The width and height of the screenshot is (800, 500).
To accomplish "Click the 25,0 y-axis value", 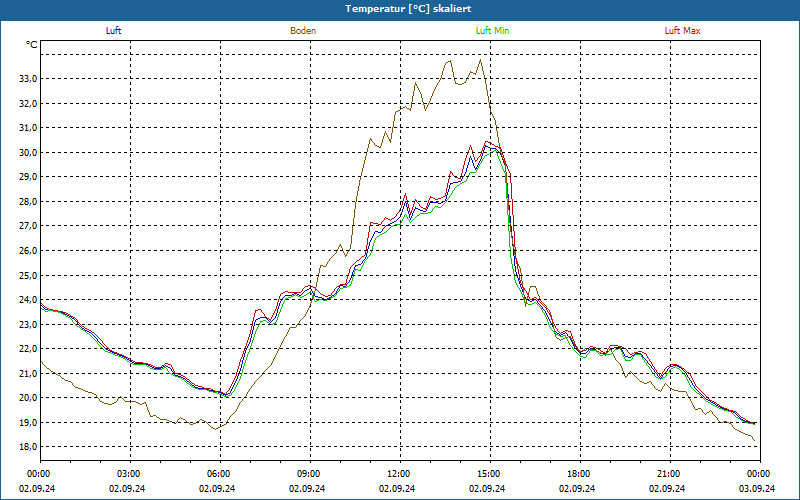I will (29, 276).
